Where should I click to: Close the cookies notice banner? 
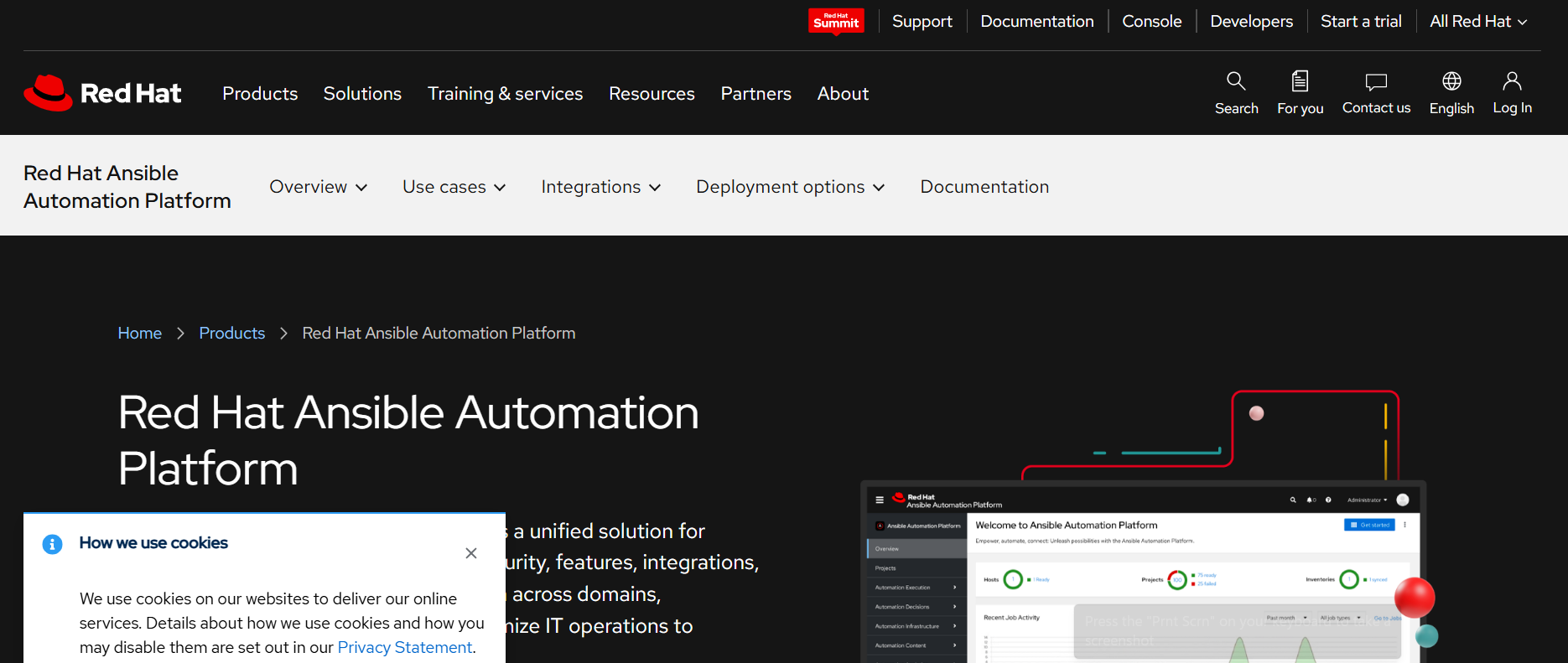(471, 553)
